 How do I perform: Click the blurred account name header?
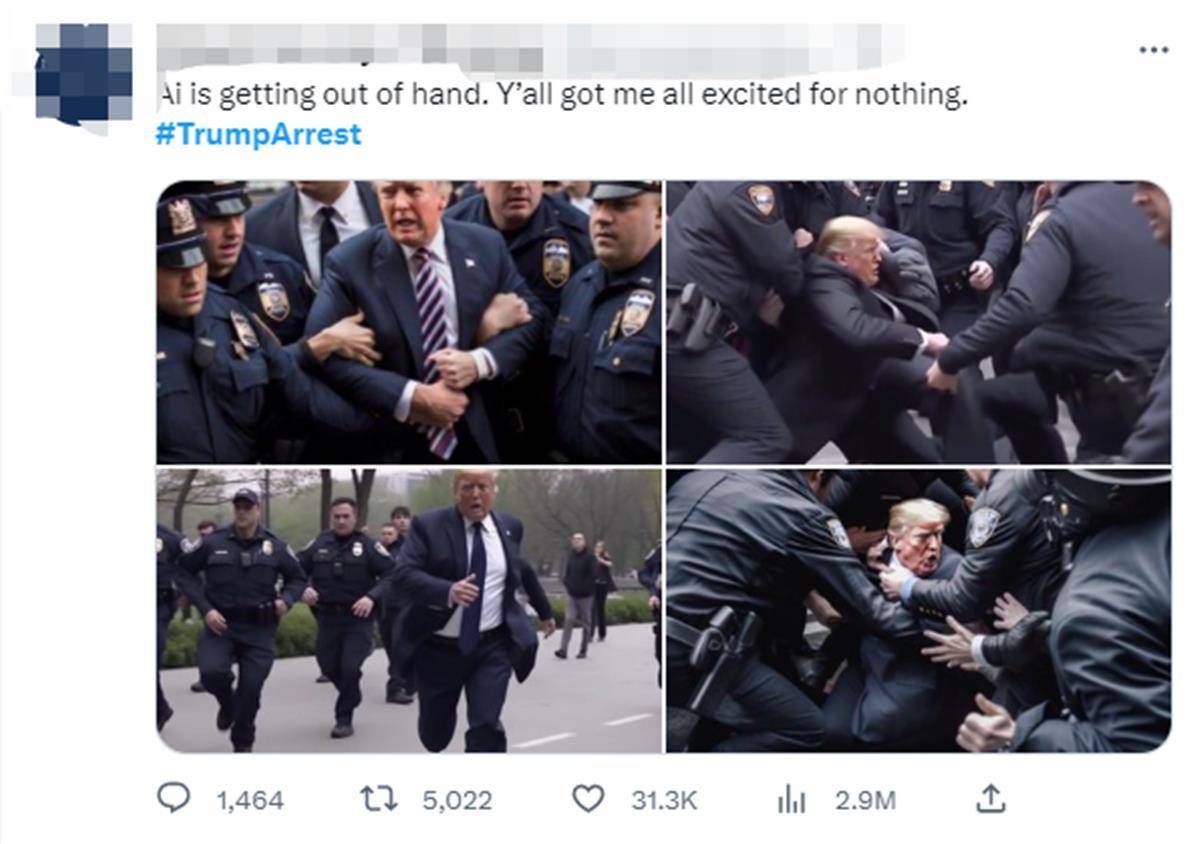(530, 46)
